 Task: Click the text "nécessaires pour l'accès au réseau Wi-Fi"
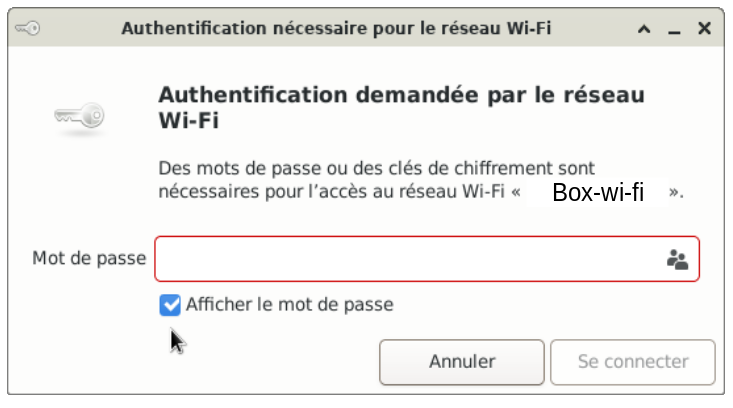click(331, 192)
